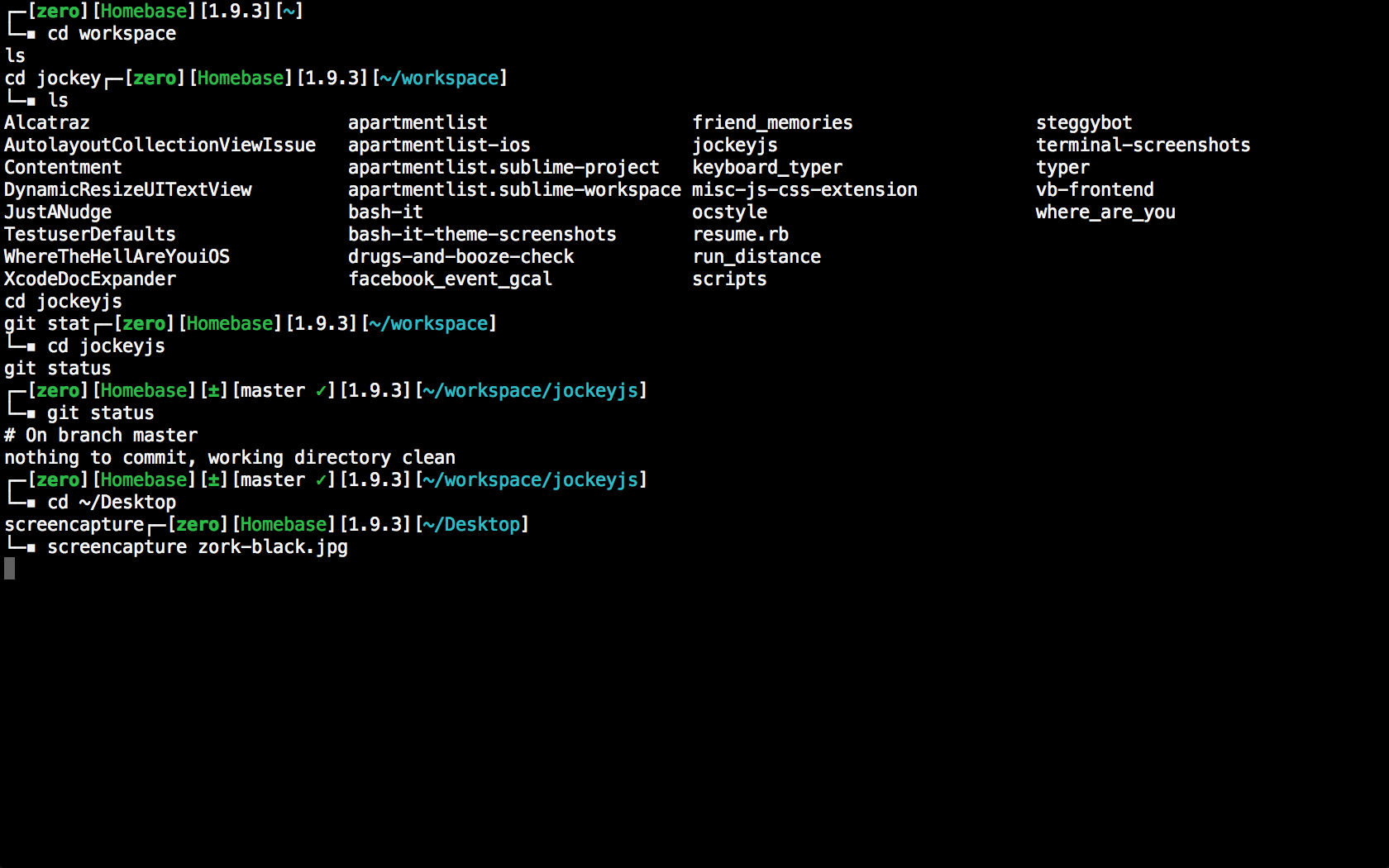Click terminal-screenshots in the listing
1389x868 pixels.
pos(1143,145)
